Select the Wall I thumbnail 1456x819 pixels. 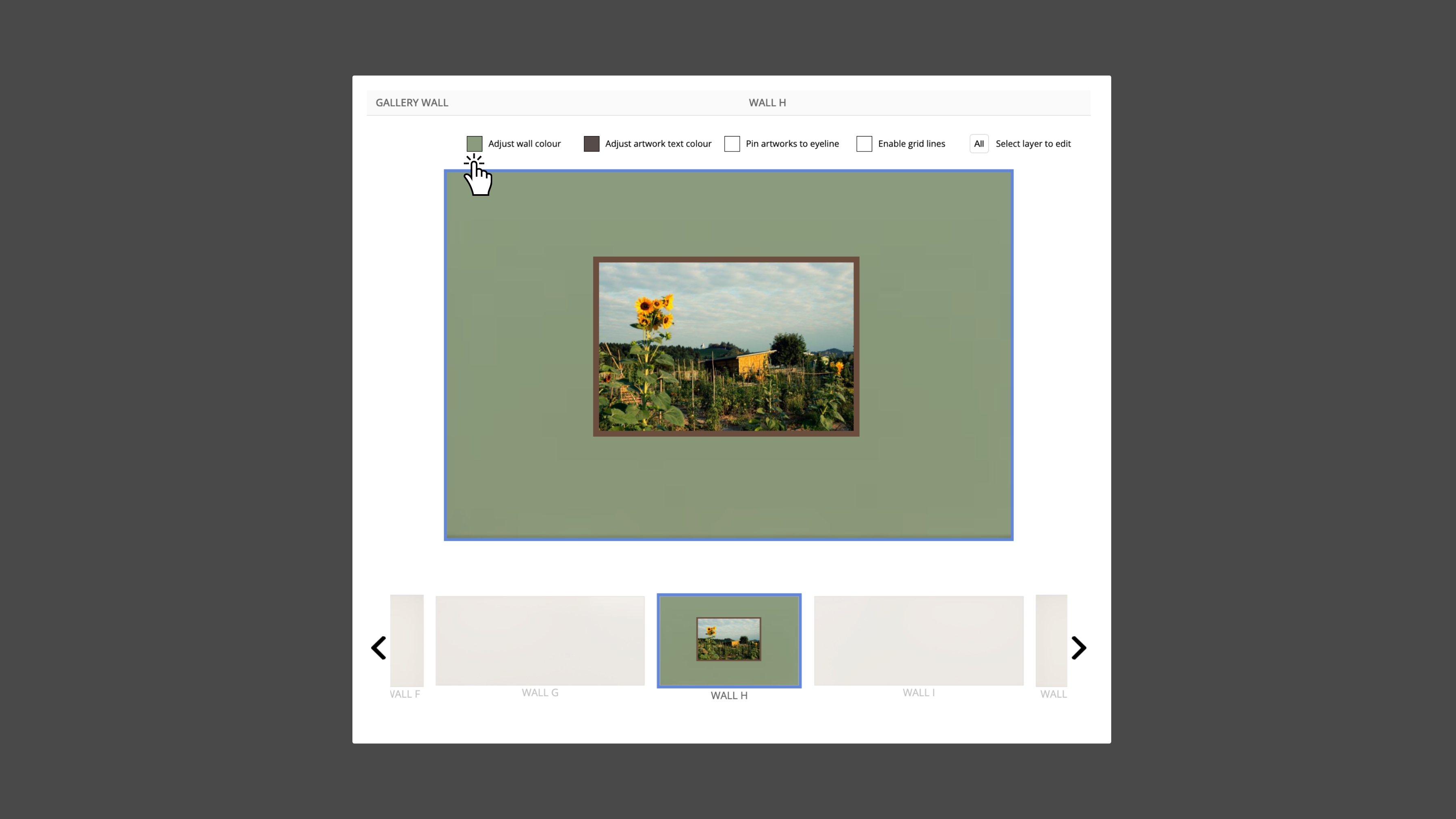[918, 640]
